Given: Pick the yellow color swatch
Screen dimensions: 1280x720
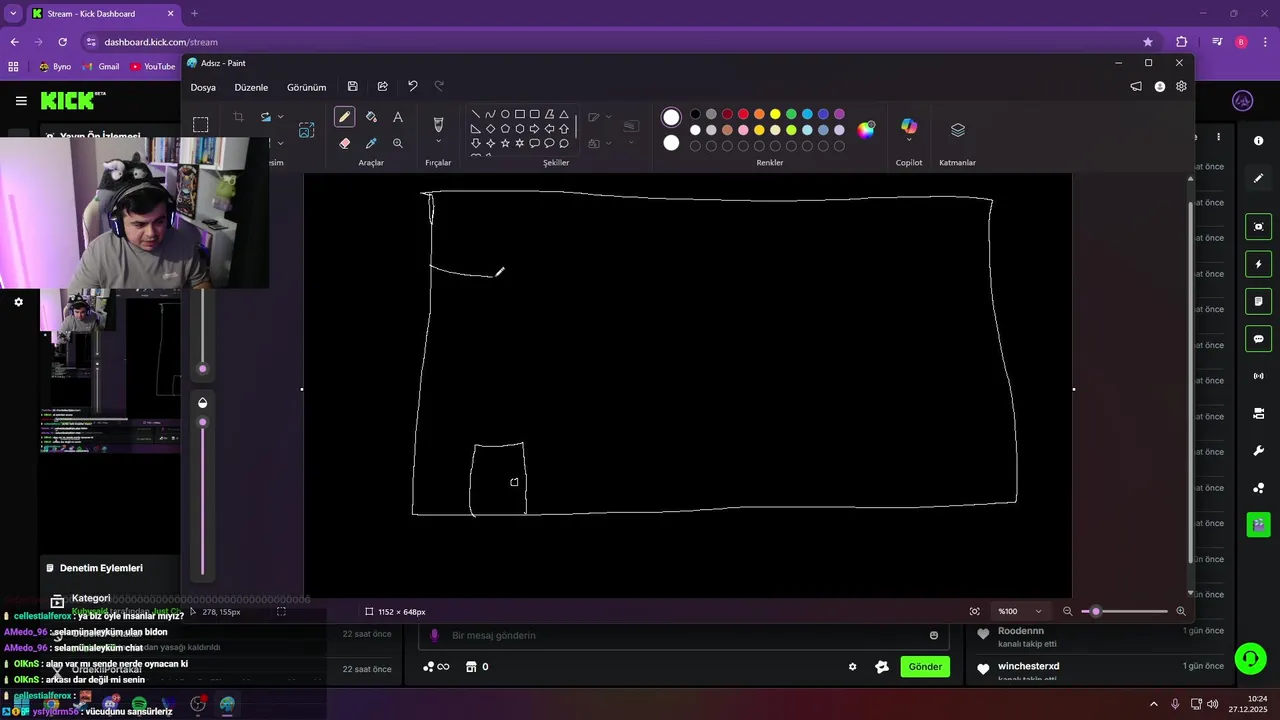Looking at the screenshot, I should (x=775, y=114).
